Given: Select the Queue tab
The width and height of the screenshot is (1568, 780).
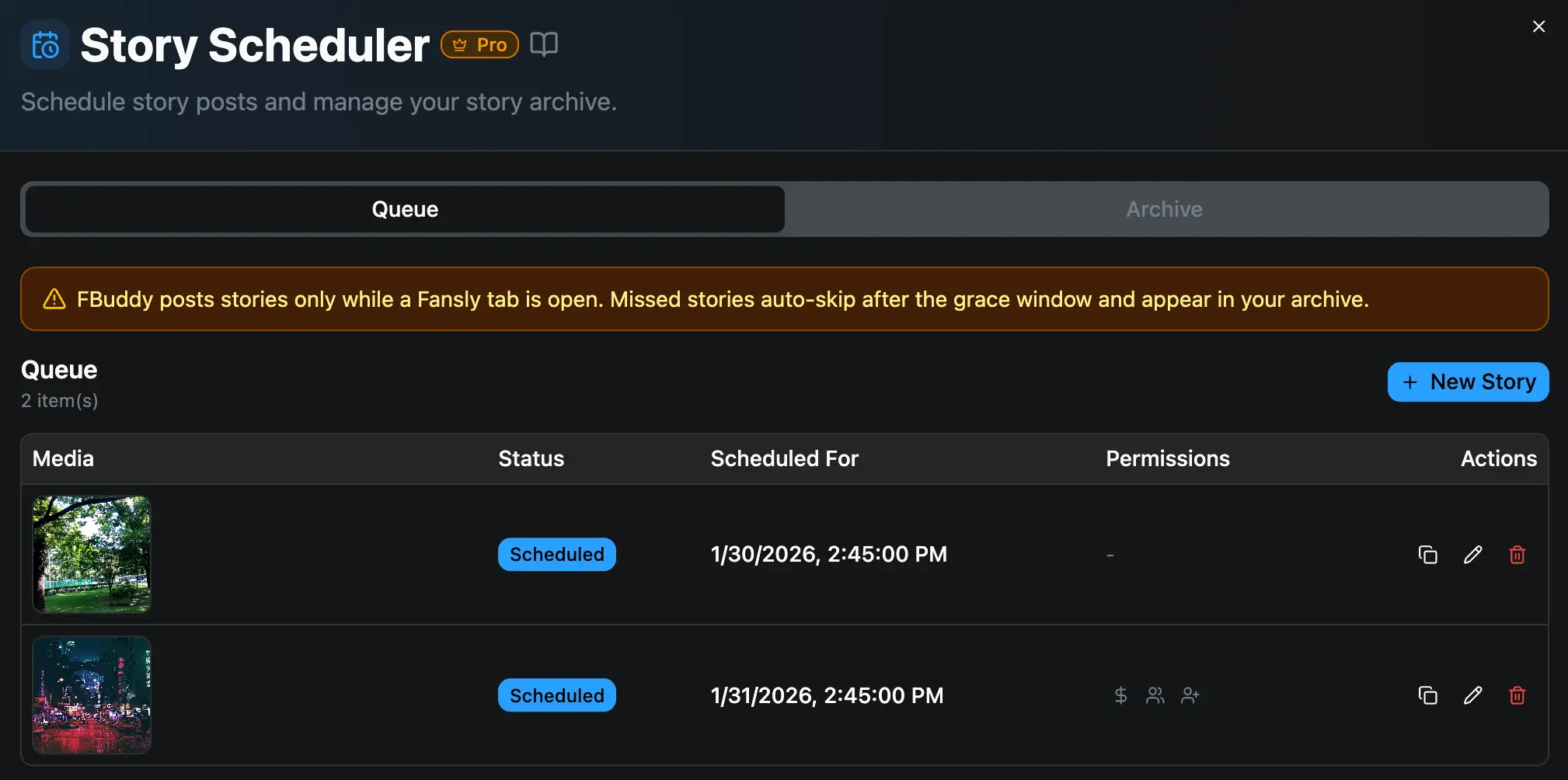Looking at the screenshot, I should coord(403,208).
